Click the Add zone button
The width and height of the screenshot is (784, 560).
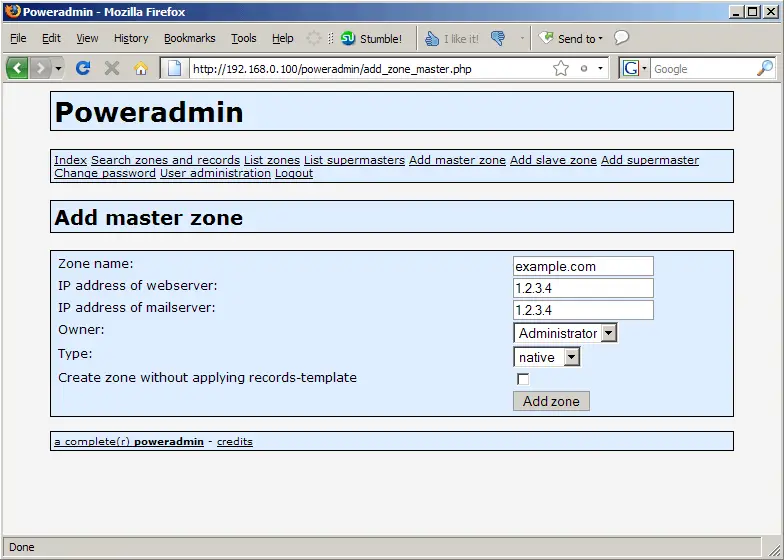tap(552, 401)
